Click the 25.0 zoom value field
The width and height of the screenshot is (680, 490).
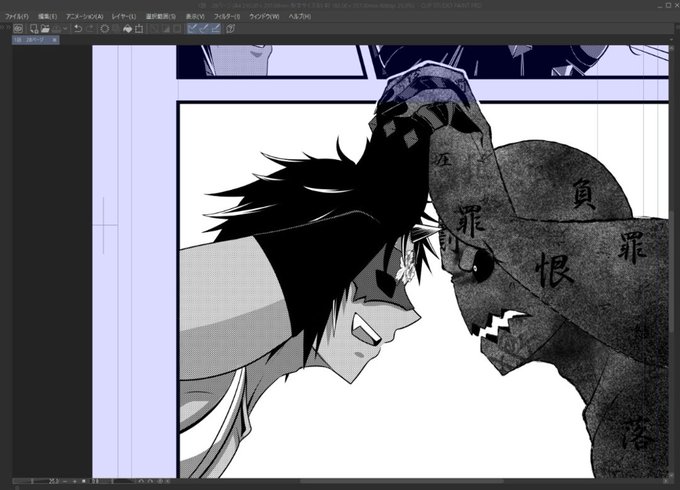53,481
